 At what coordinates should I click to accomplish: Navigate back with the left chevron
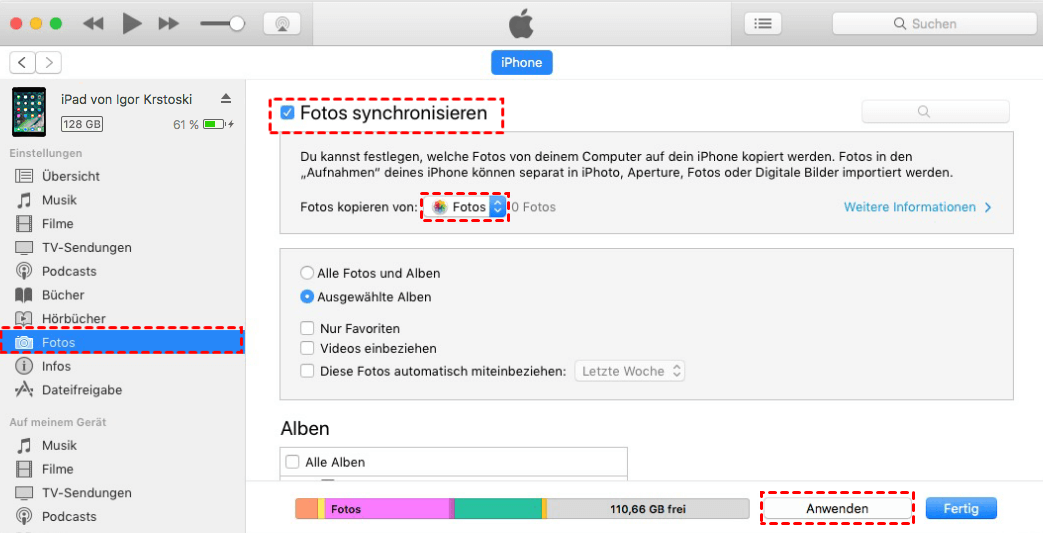tap(23, 63)
